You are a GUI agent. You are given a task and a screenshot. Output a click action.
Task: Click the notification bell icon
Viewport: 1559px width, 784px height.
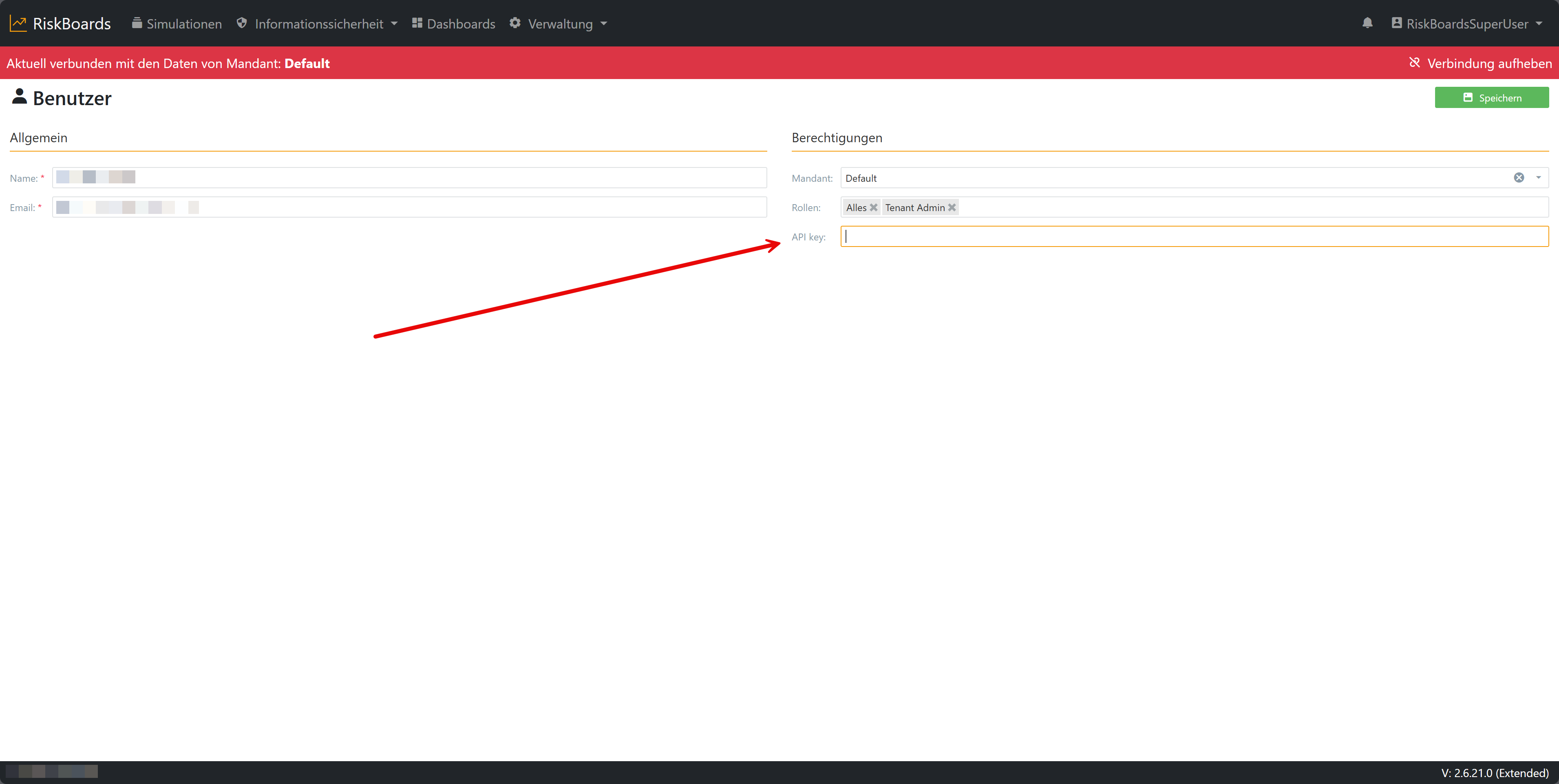point(1367,23)
